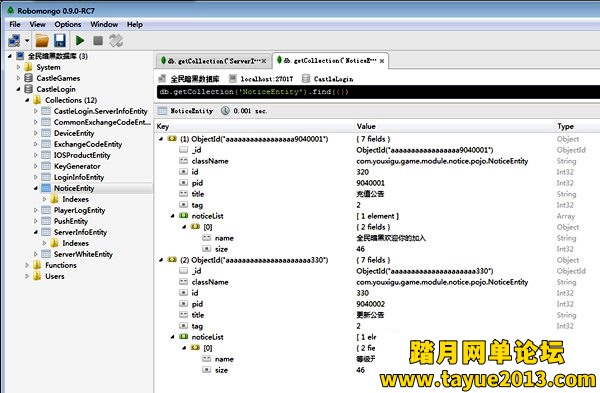Expand the Users folder
The width and height of the screenshot is (600, 393).
pyautogui.click(x=27, y=276)
